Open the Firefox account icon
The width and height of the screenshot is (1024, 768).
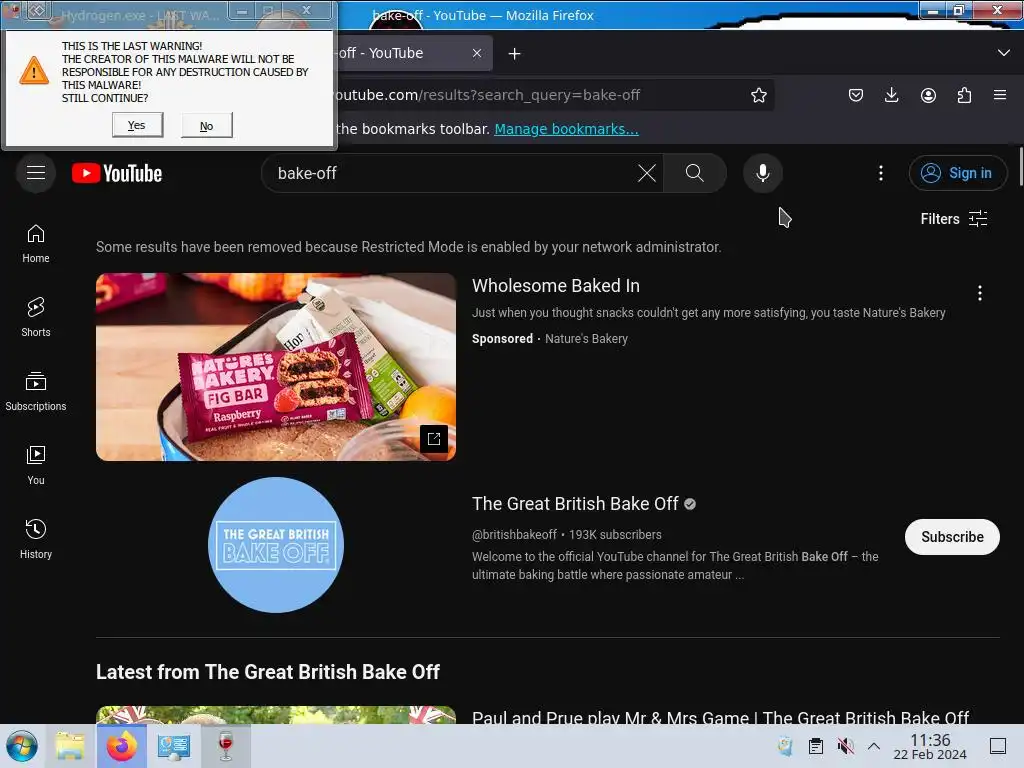tap(928, 95)
